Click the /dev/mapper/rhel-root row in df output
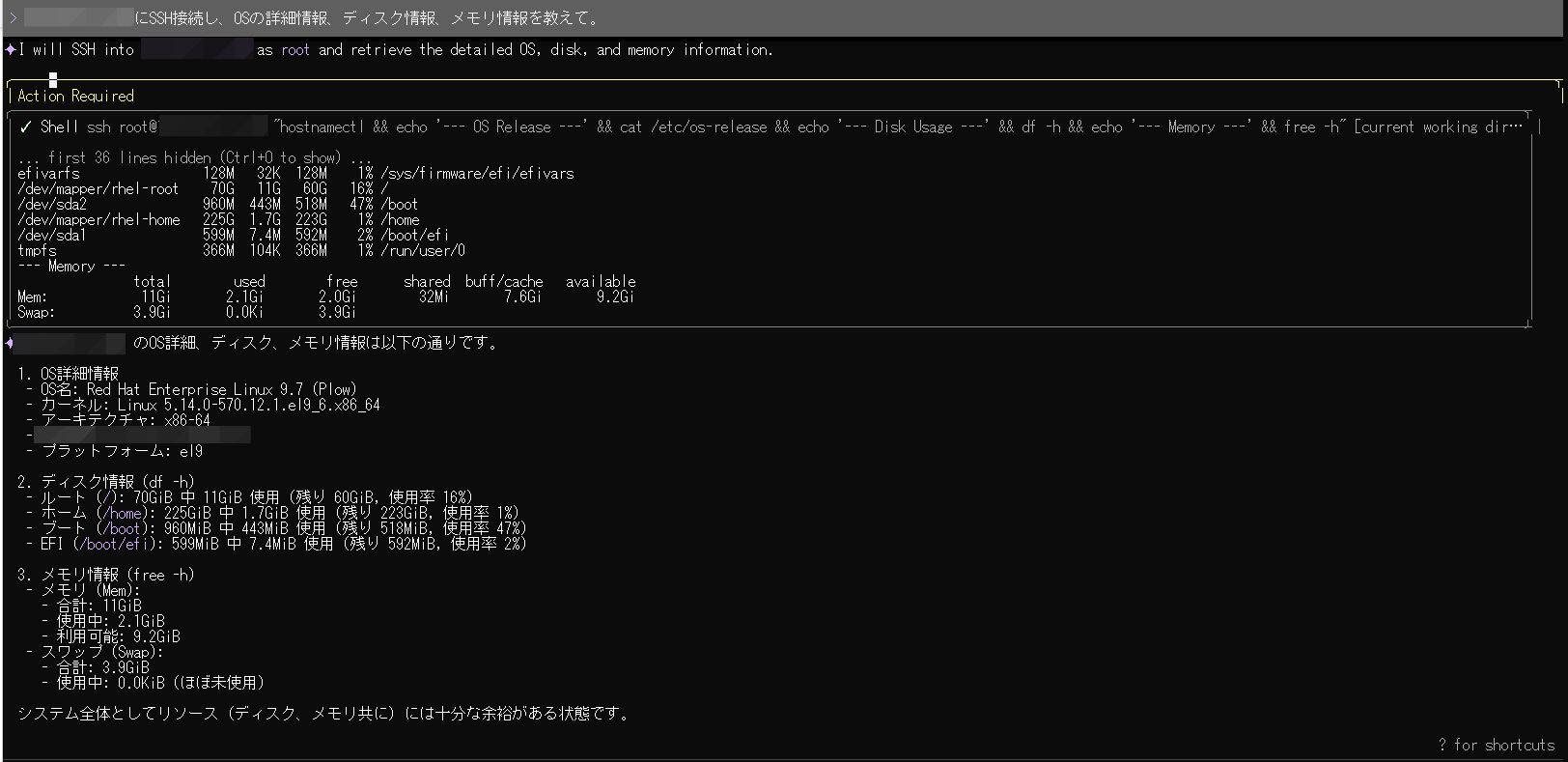This screenshot has height=762, width=1568. coord(98,188)
